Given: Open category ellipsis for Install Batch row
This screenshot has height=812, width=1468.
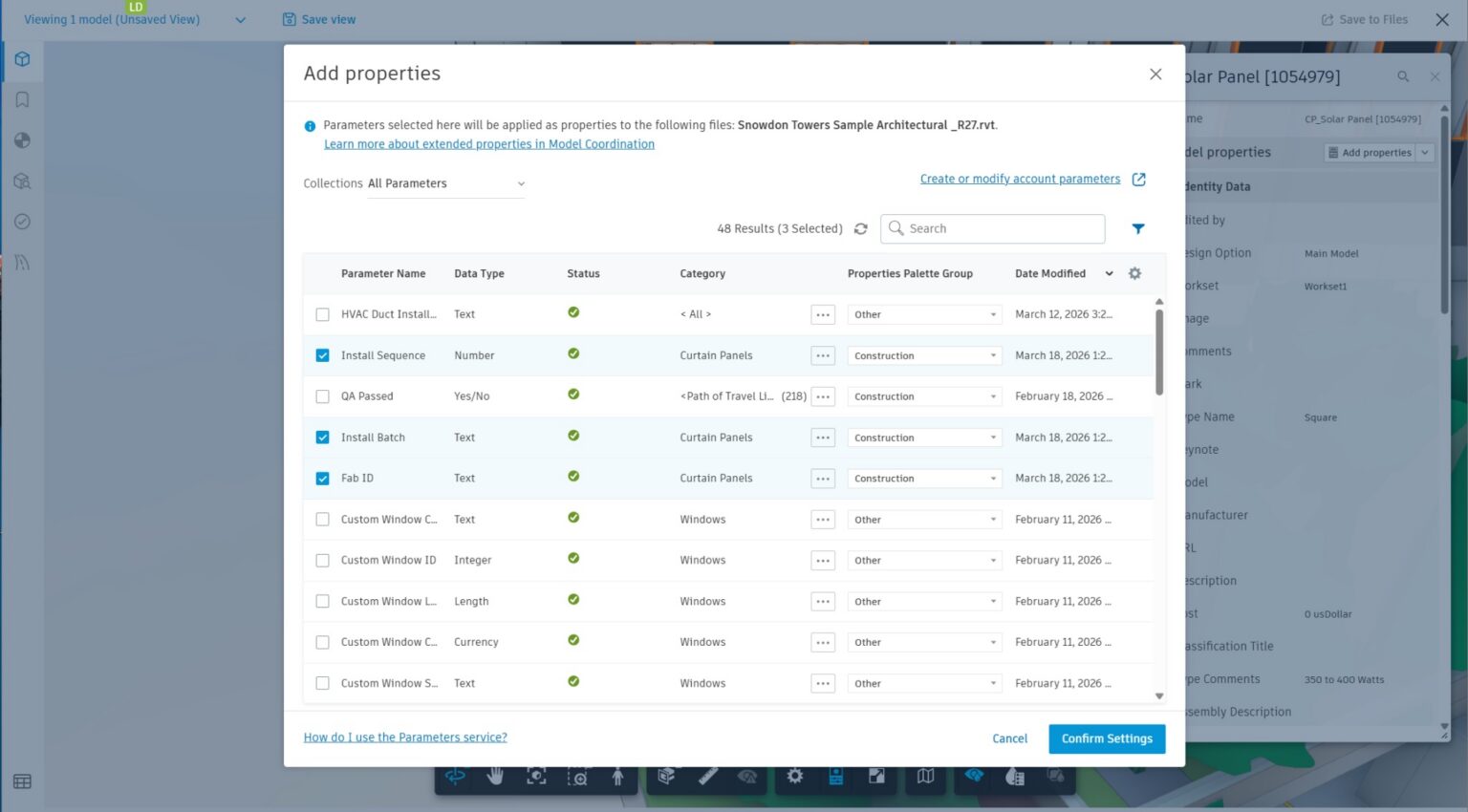Looking at the screenshot, I should (x=823, y=438).
